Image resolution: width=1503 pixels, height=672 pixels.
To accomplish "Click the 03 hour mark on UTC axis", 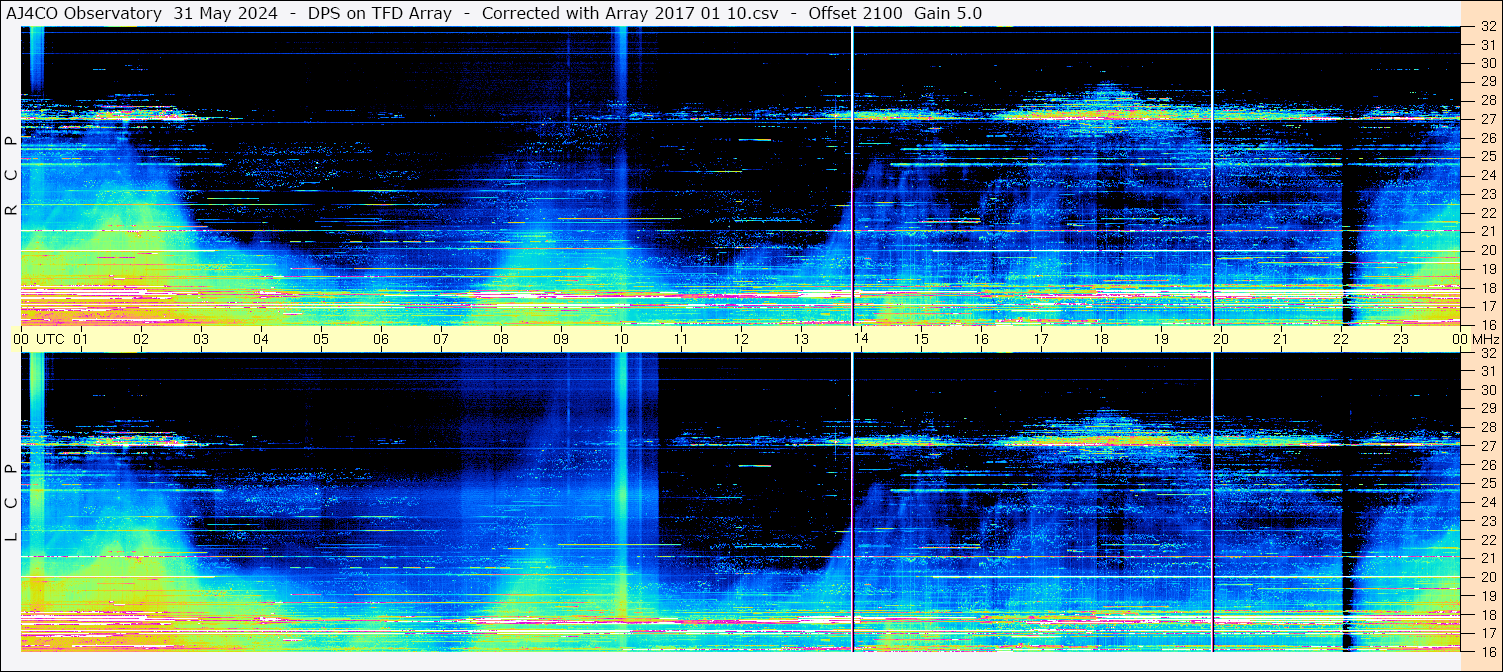I will [201, 339].
